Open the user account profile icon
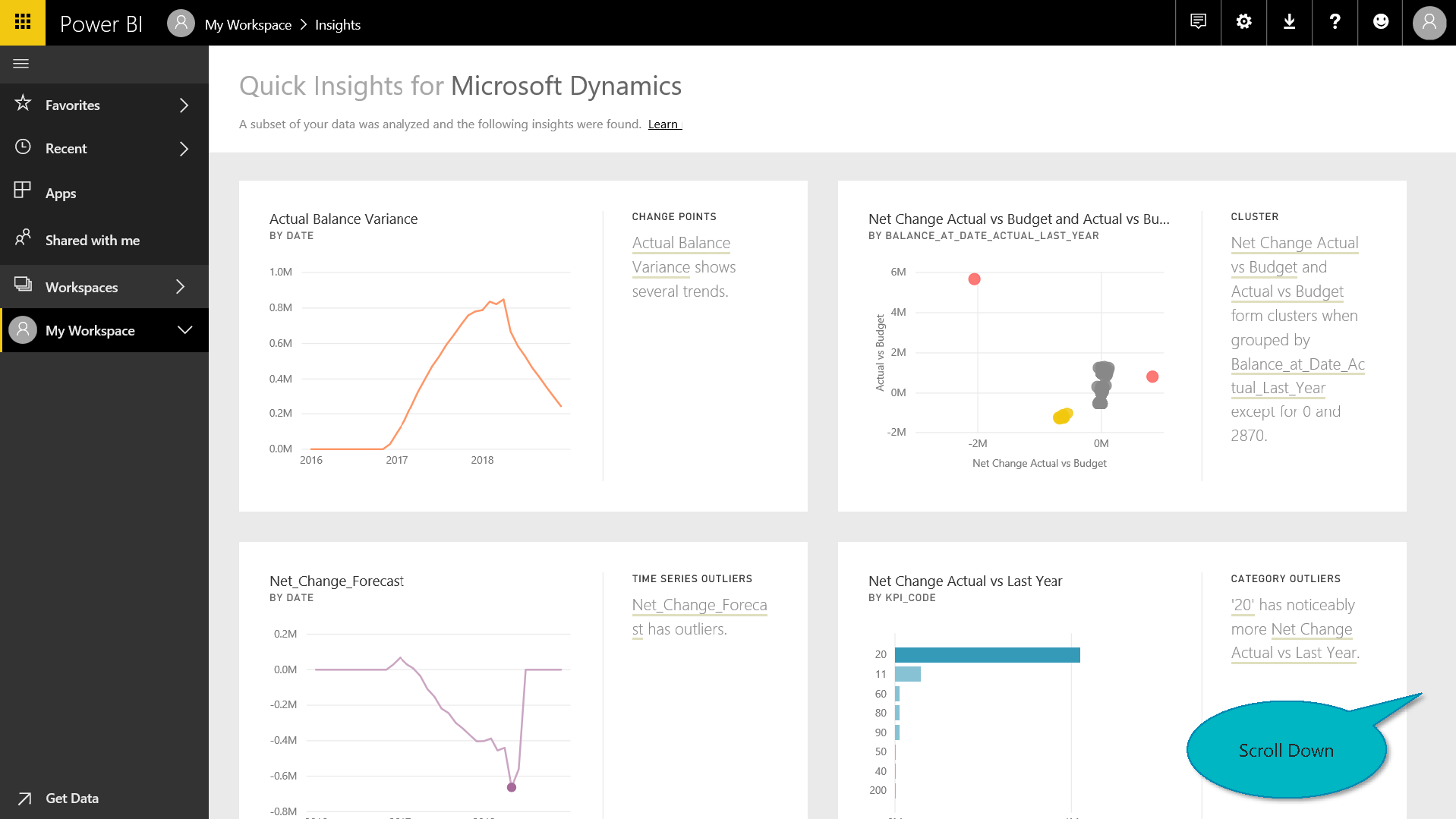 click(1429, 23)
